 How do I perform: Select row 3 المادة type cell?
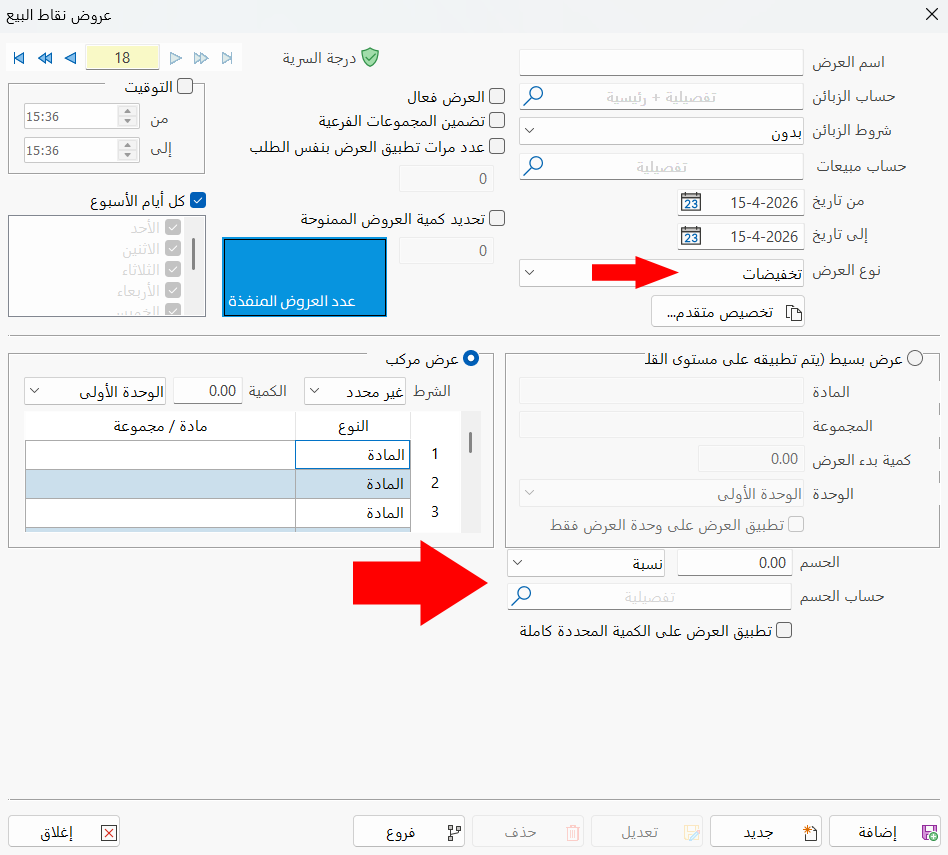point(352,513)
